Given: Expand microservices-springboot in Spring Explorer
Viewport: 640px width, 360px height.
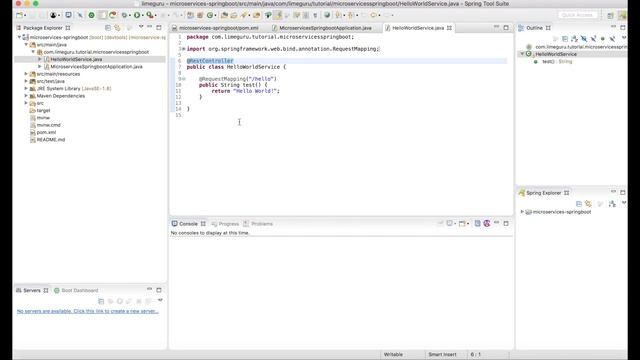Looking at the screenshot, I should point(522,212).
